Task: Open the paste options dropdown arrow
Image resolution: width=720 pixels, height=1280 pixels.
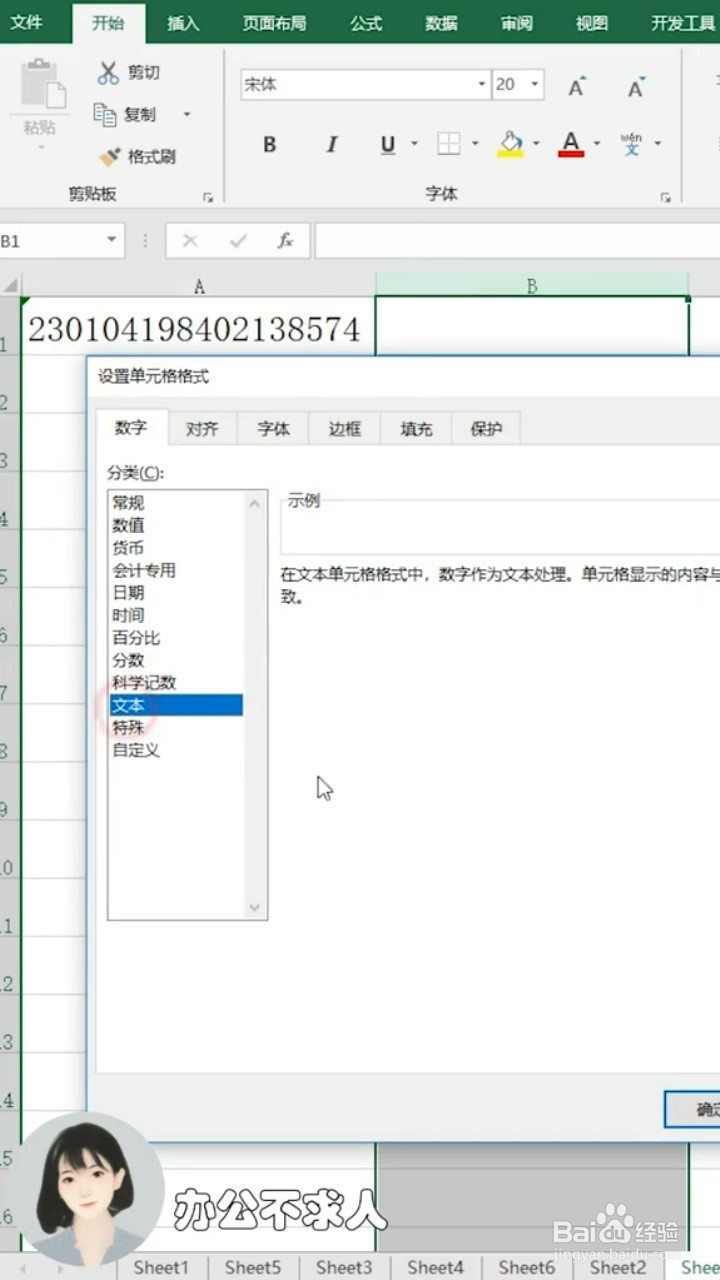Action: click(41, 147)
